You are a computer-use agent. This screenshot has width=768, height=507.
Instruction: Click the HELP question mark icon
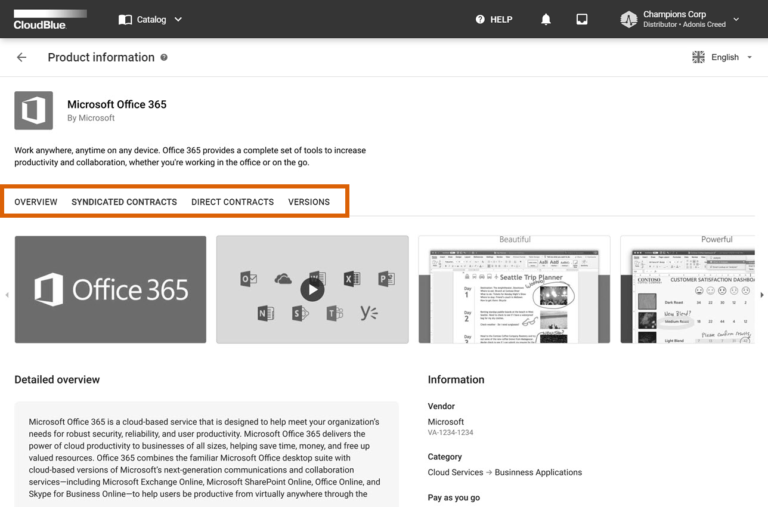pyautogui.click(x=480, y=19)
